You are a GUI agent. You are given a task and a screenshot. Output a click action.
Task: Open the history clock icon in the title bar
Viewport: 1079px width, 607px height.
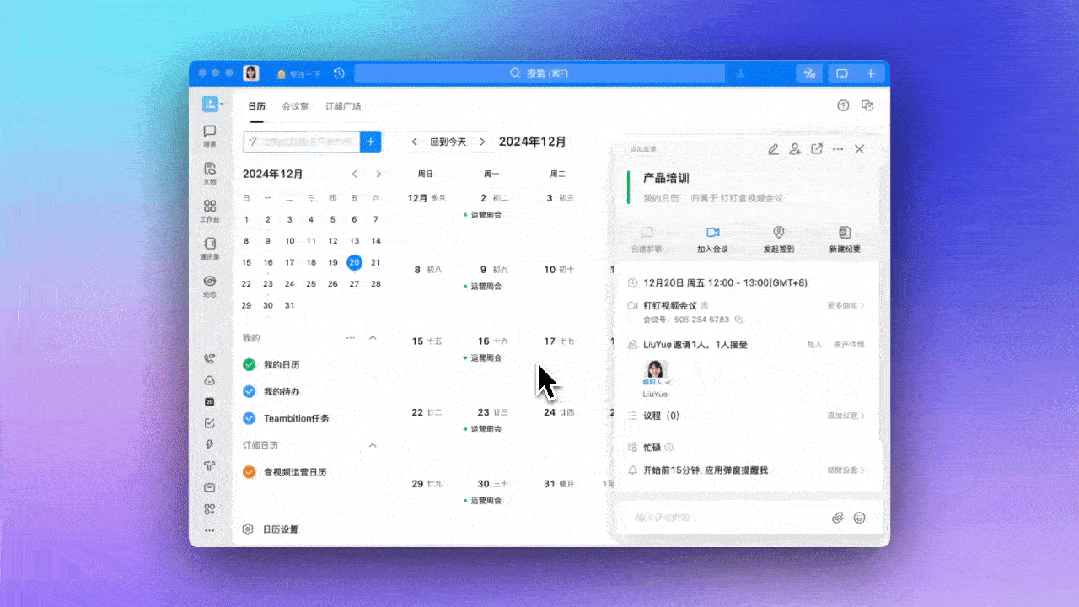pos(339,73)
